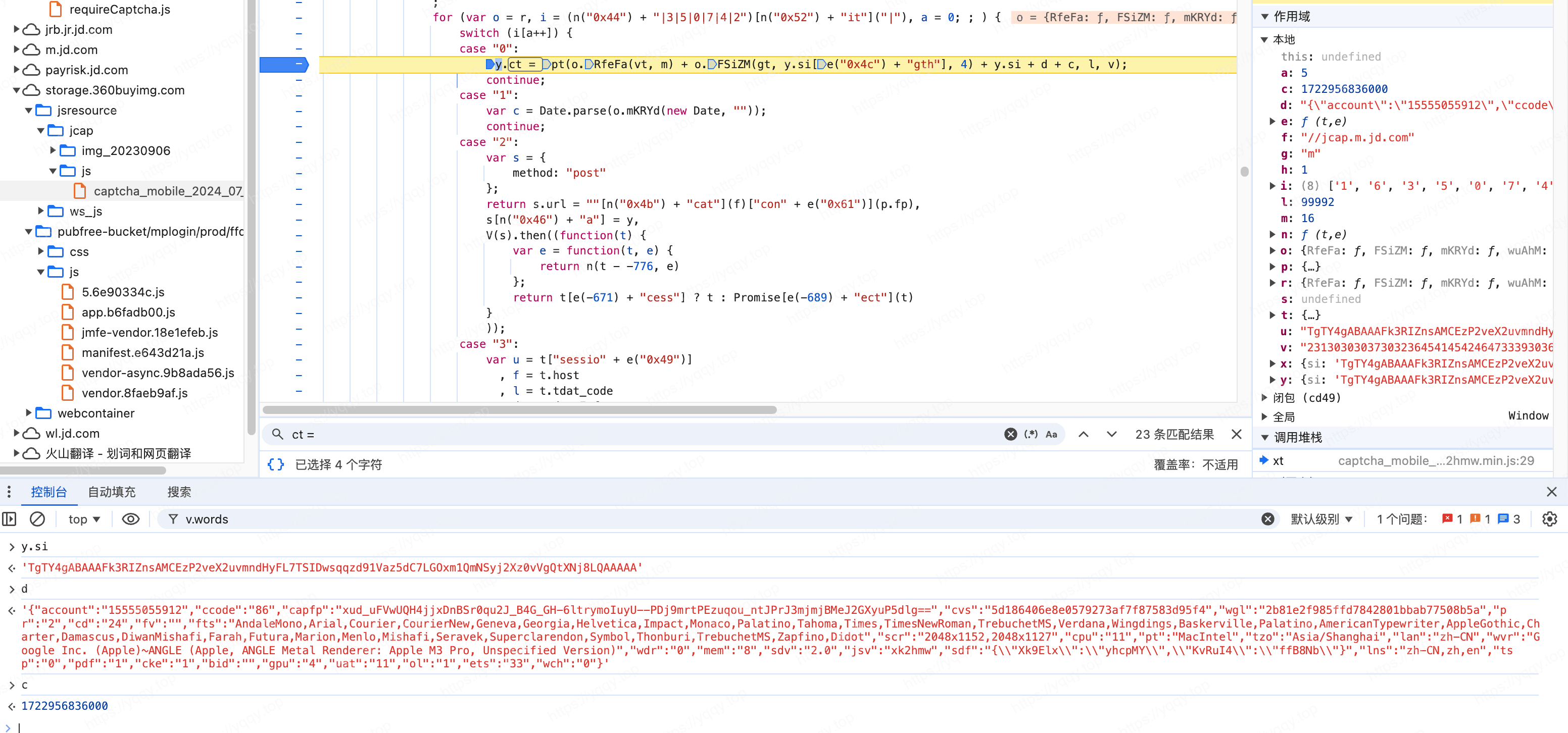This screenshot has height=733, width=1568.
Task: Expand the payrisk.jd.com domain node
Action: [17, 69]
